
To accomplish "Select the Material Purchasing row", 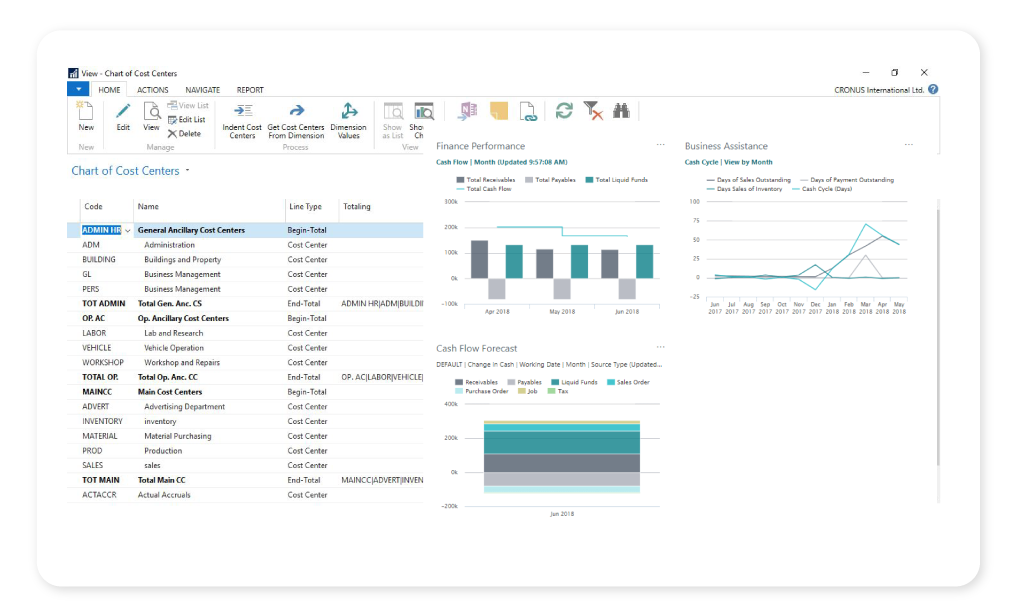I will click(245, 436).
